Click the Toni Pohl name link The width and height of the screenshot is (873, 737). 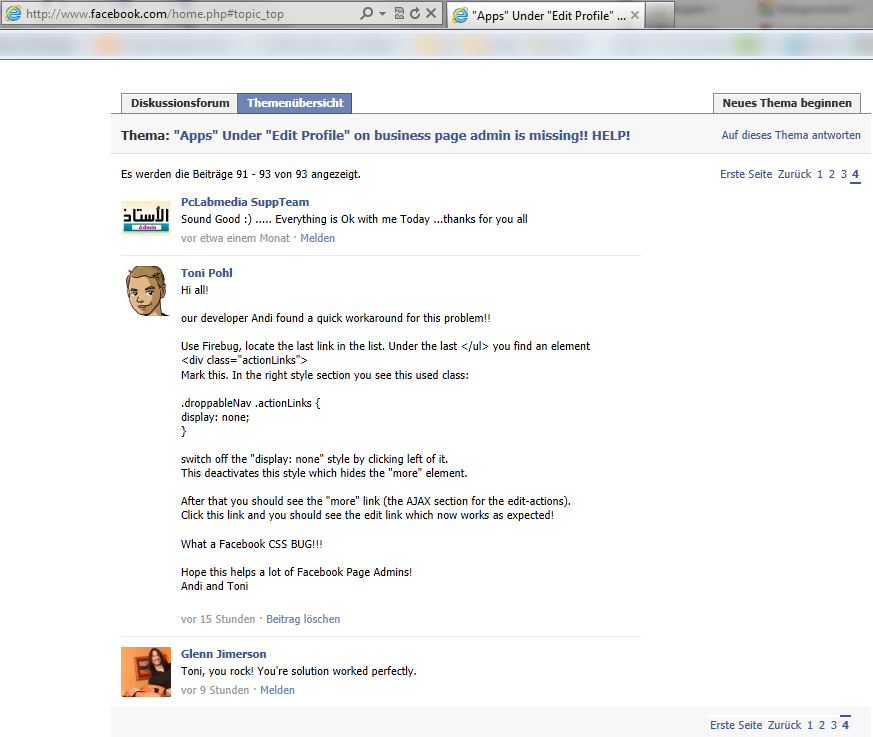207,273
